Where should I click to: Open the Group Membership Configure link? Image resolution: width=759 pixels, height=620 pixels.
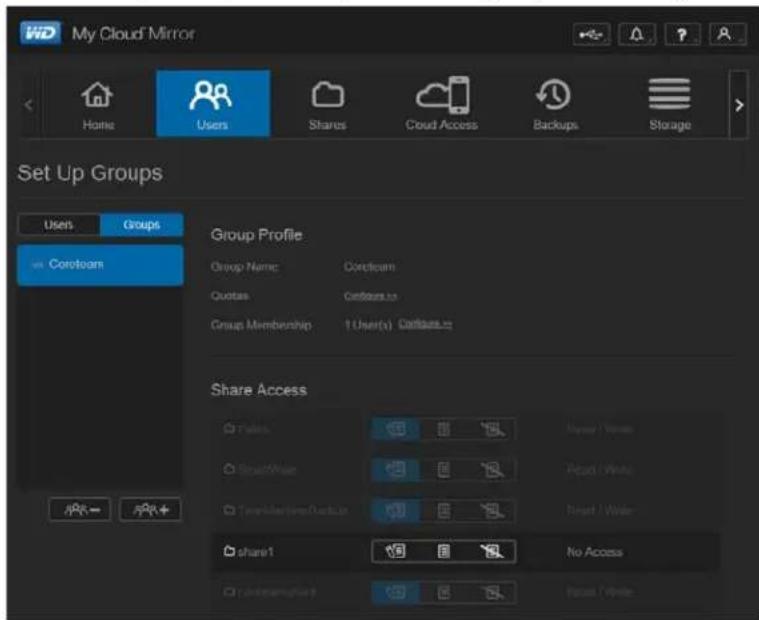425,324
